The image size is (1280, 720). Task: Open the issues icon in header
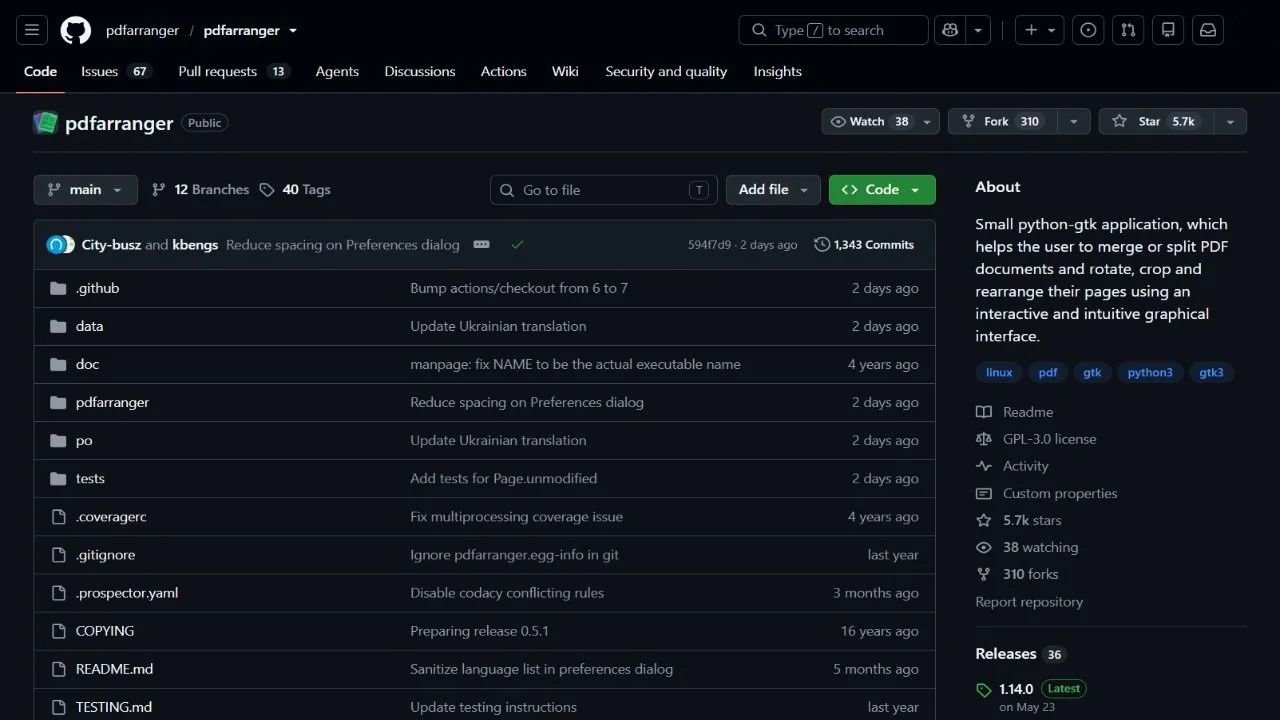click(x=1088, y=30)
